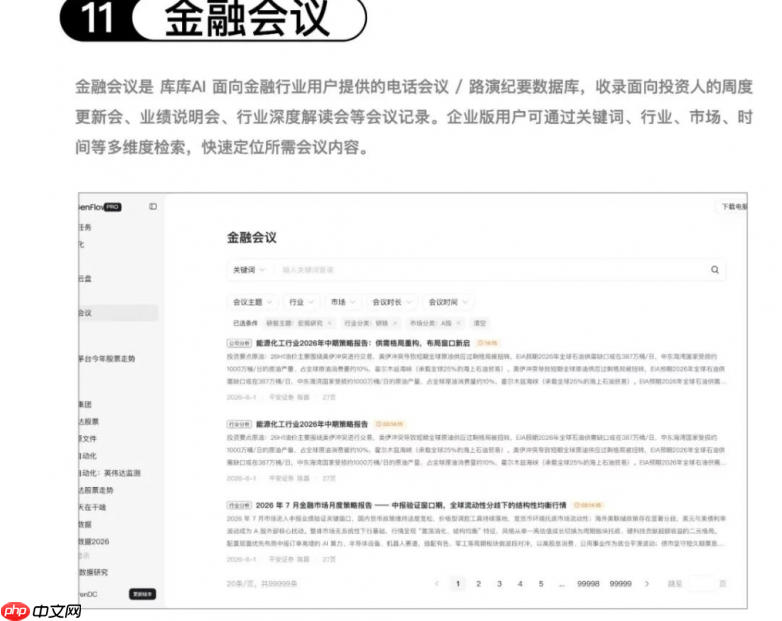This screenshot has width=782, height=621.
Task: Open the 数据研究 sidebar entry
Action: 93,572
